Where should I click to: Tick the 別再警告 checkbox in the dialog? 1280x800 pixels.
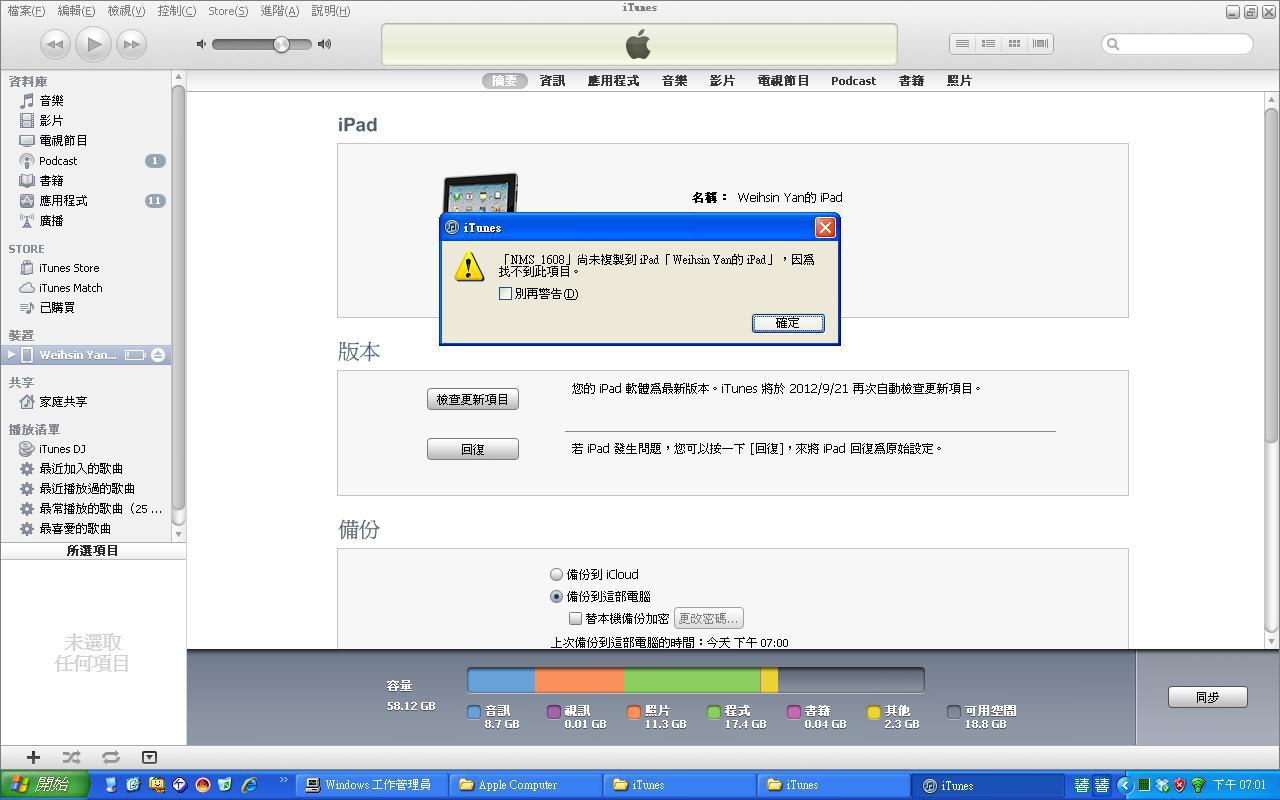pyautogui.click(x=505, y=294)
